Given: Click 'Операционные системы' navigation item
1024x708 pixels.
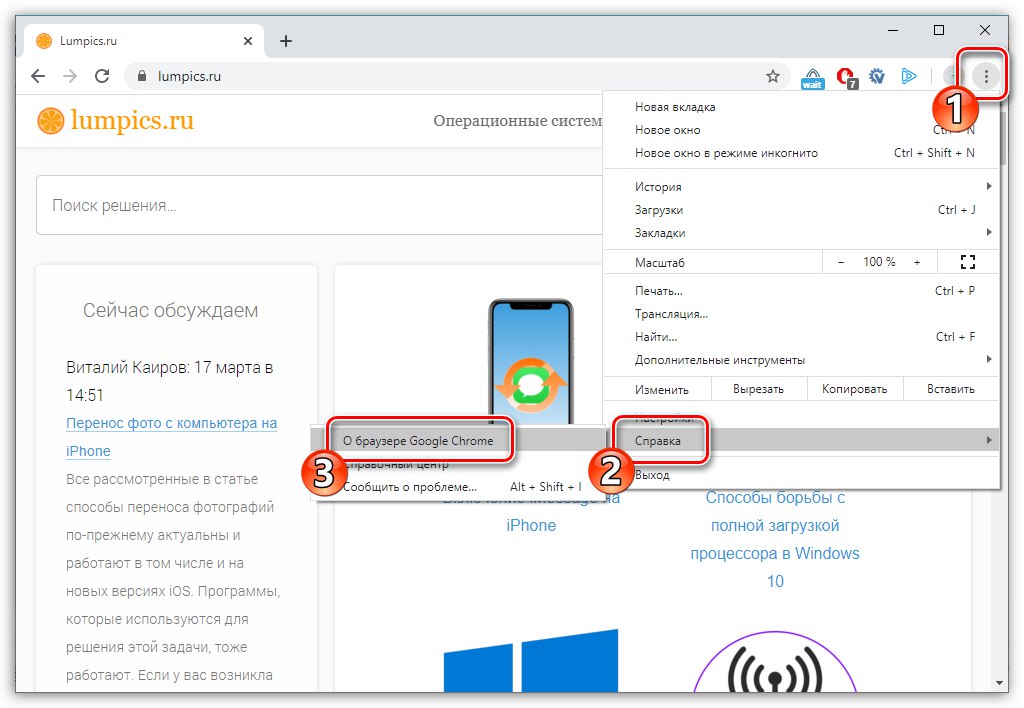Looking at the screenshot, I should point(518,121).
